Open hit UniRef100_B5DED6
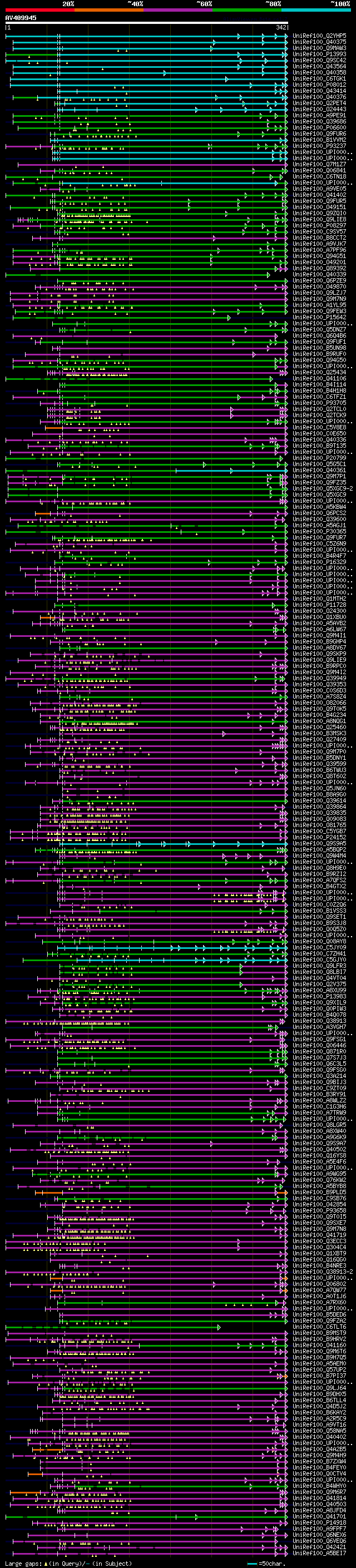The height and width of the screenshot is (1568, 356). pos(319,1315)
